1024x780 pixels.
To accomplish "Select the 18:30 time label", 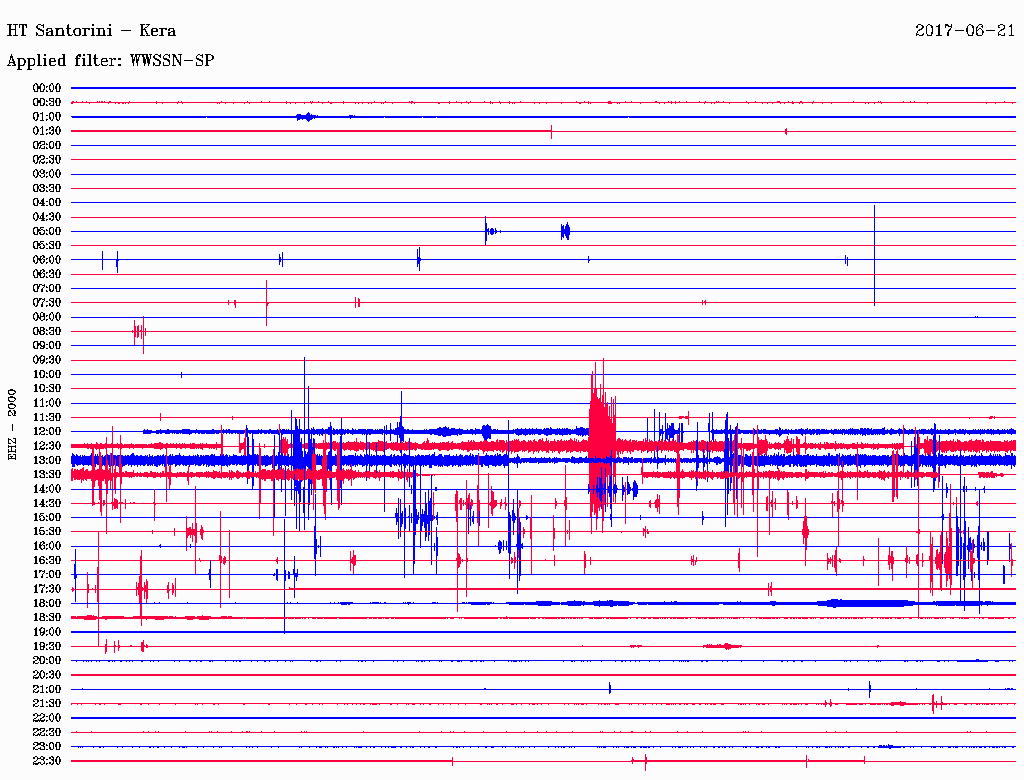I will pos(46,618).
